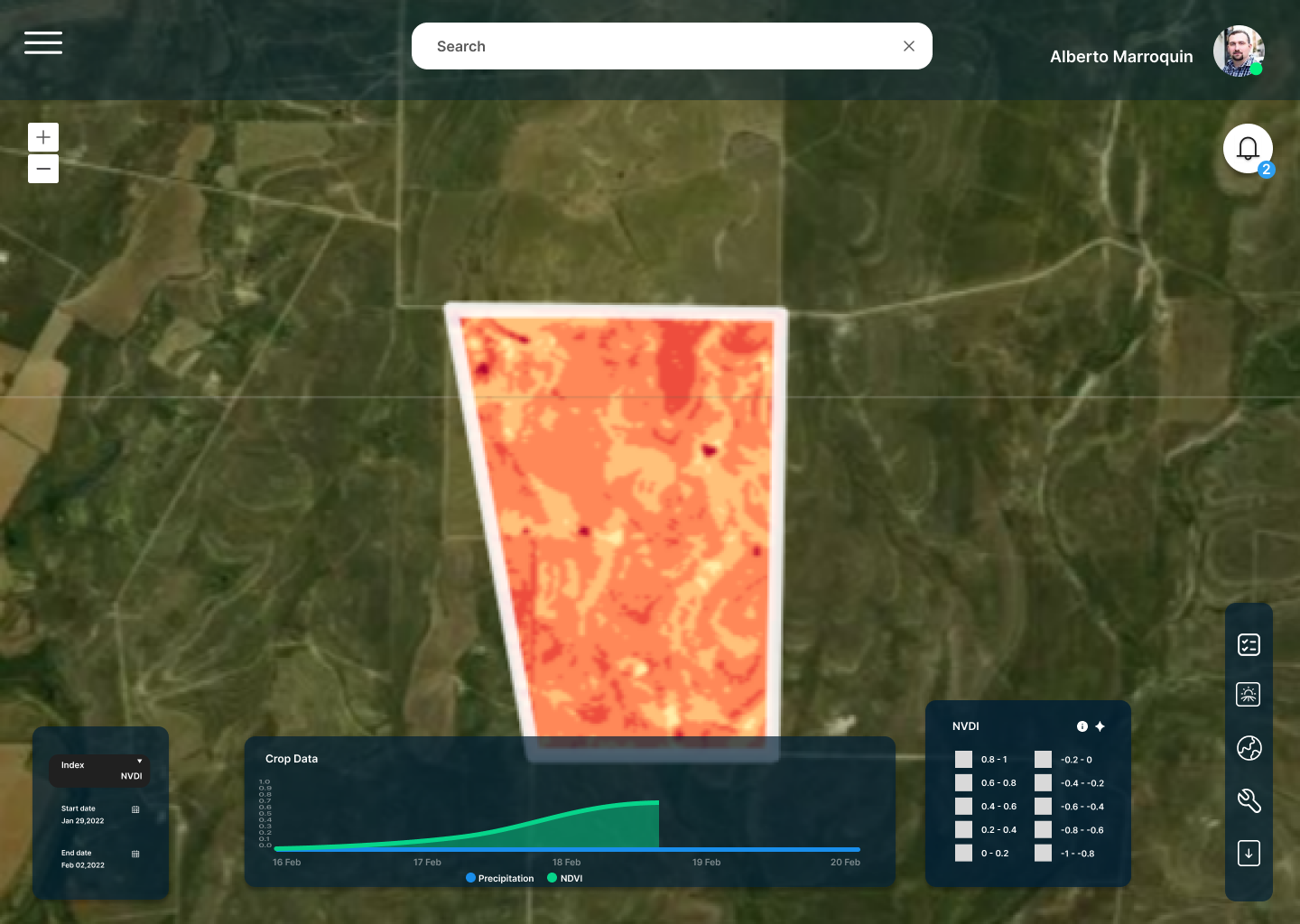
Task: Toggle the 0.4 - 0.6 legend checkbox
Action: coord(964,807)
